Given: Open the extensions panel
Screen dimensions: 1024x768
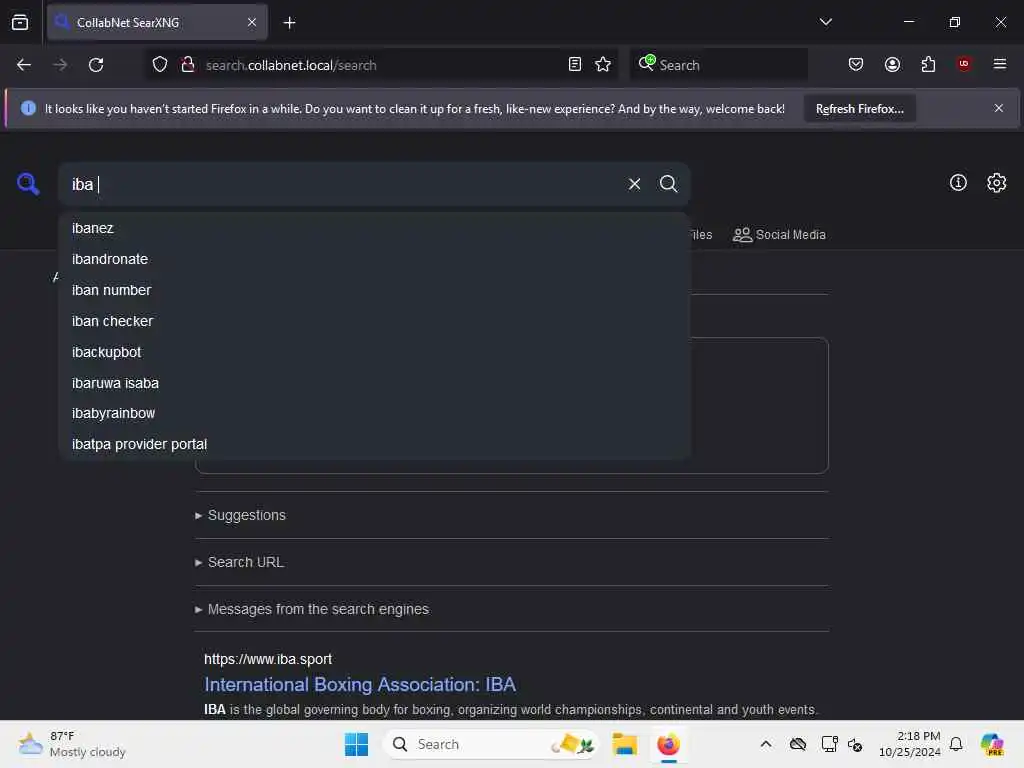Looking at the screenshot, I should [928, 64].
